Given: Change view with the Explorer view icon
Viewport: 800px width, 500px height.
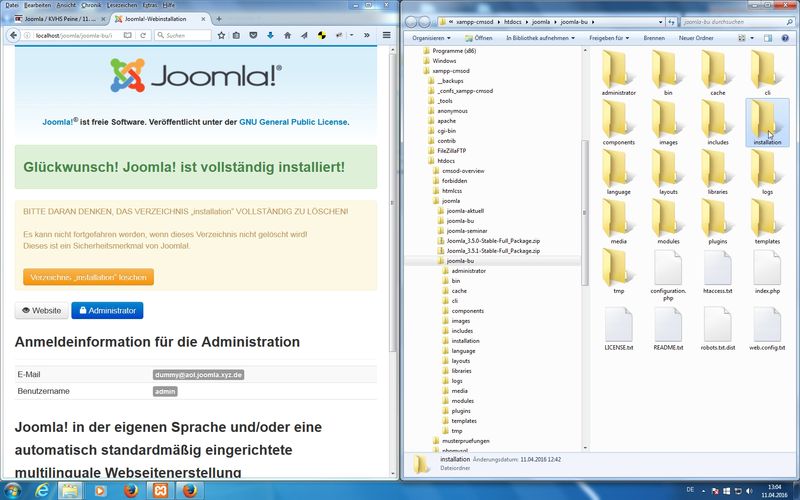Looking at the screenshot, I should (x=742, y=38).
